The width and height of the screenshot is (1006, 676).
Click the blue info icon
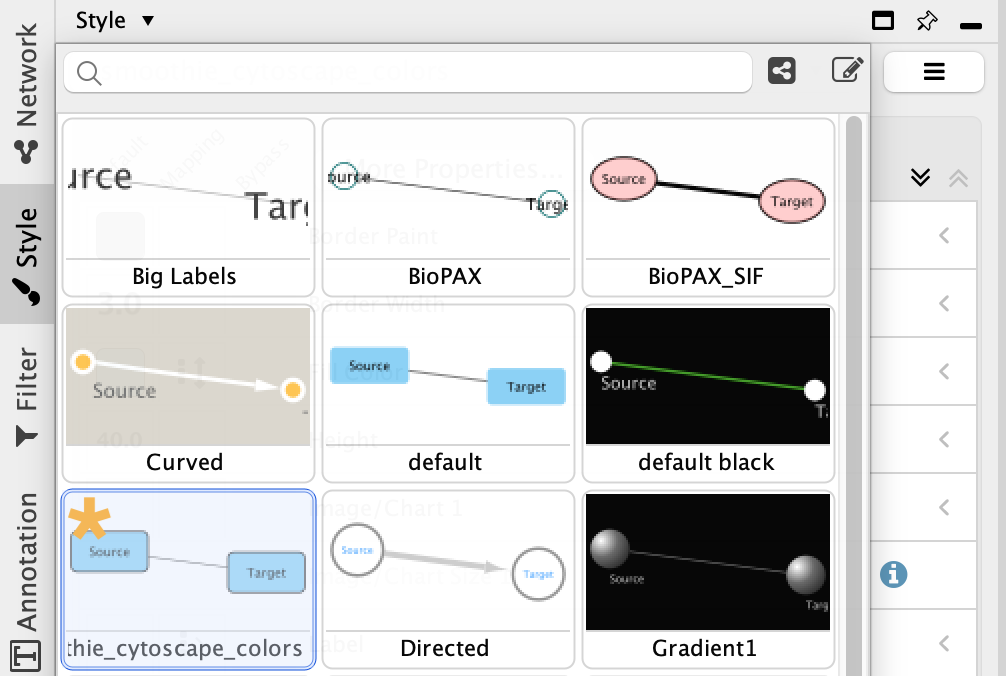click(x=893, y=575)
